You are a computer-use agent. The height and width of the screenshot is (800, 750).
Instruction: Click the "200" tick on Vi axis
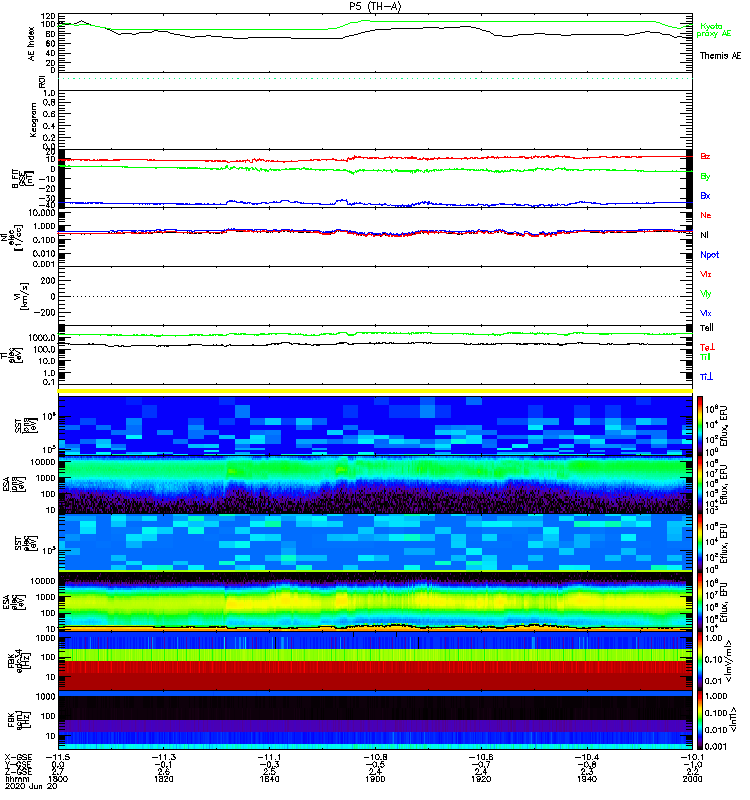[x=48, y=281]
